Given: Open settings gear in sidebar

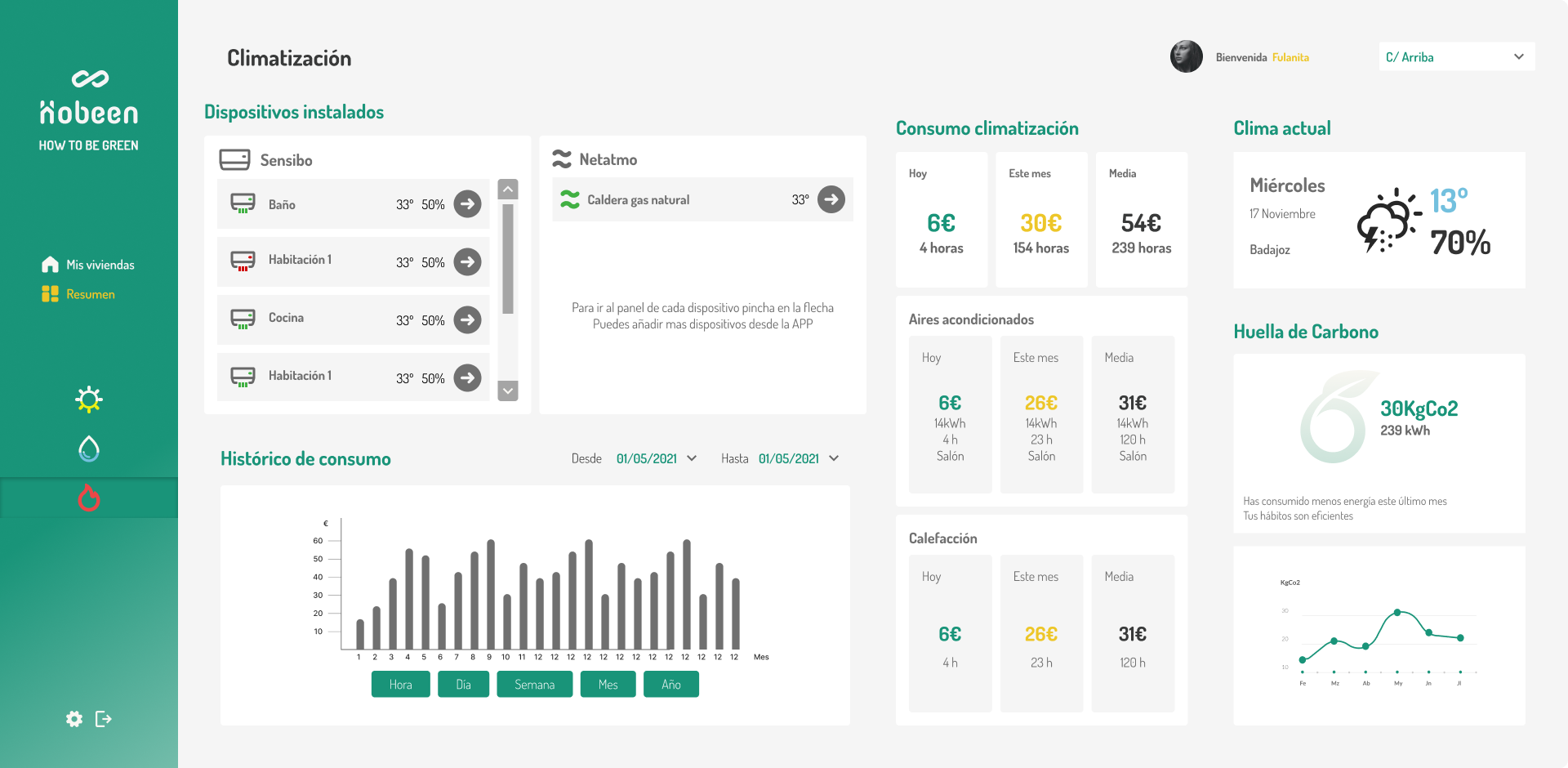Looking at the screenshot, I should (x=74, y=719).
